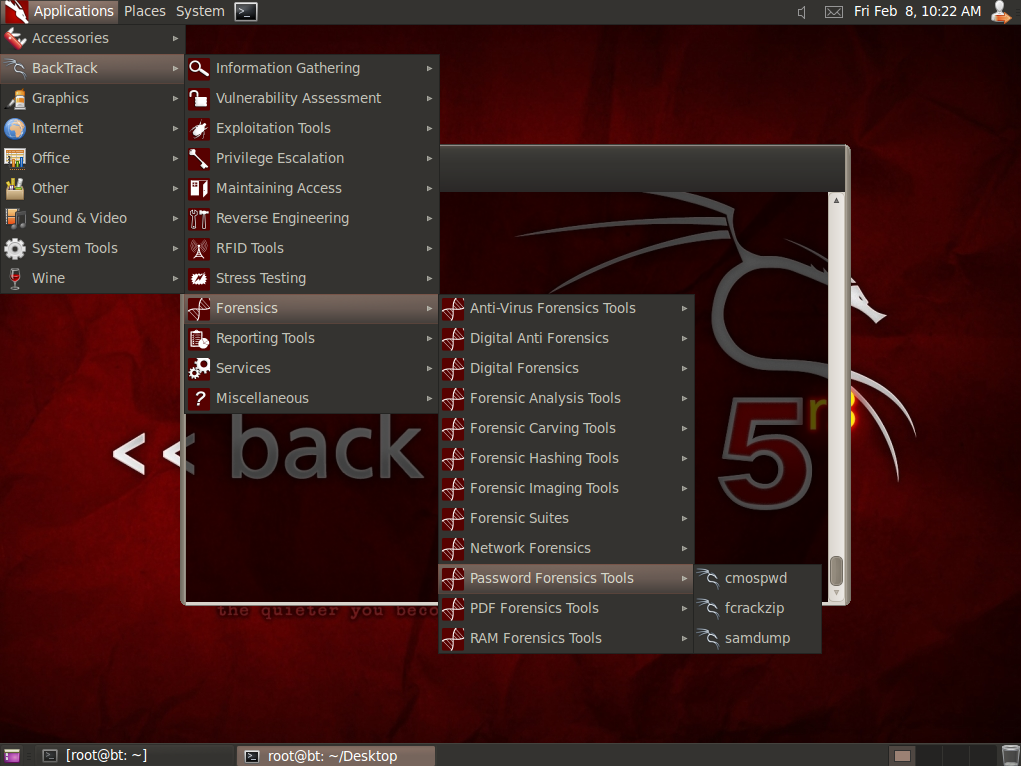Click the Exploitation Tools bug icon

[x=199, y=128]
